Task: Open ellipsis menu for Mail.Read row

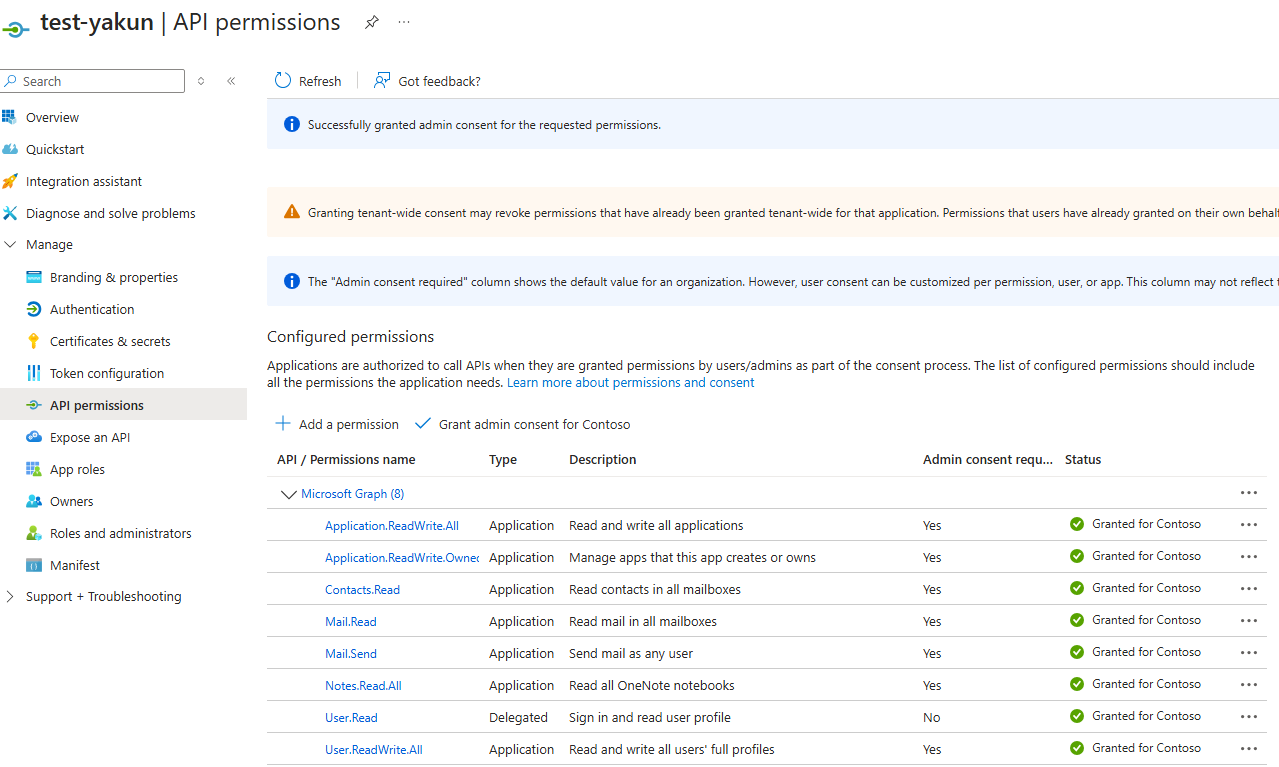Action: coord(1248,621)
